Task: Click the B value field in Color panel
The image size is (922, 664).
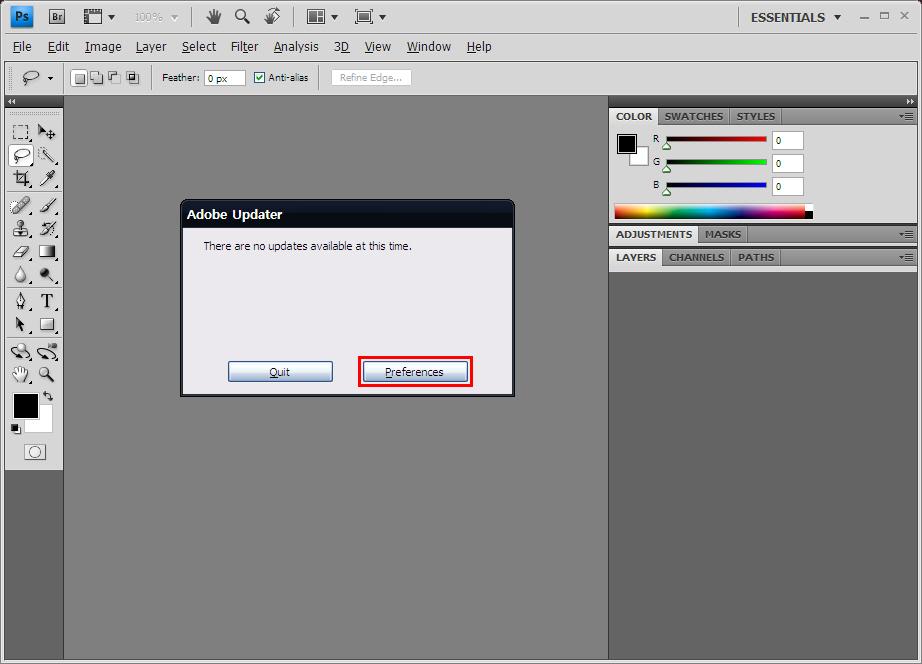Action: point(787,186)
